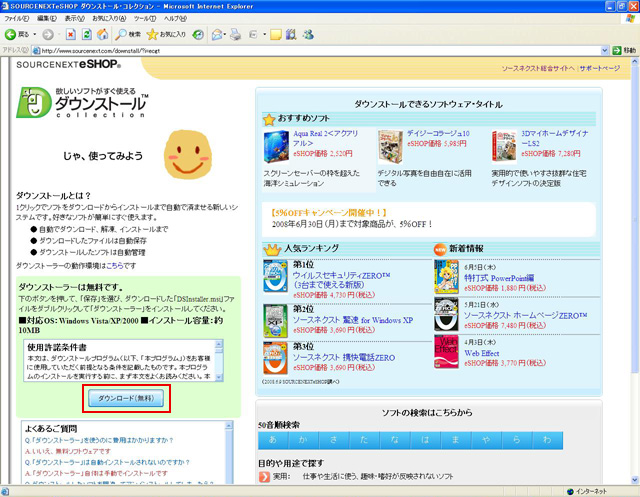The width and height of the screenshot is (640, 497).
Task: Click the Go (移動) button icon
Action: [x=624, y=51]
